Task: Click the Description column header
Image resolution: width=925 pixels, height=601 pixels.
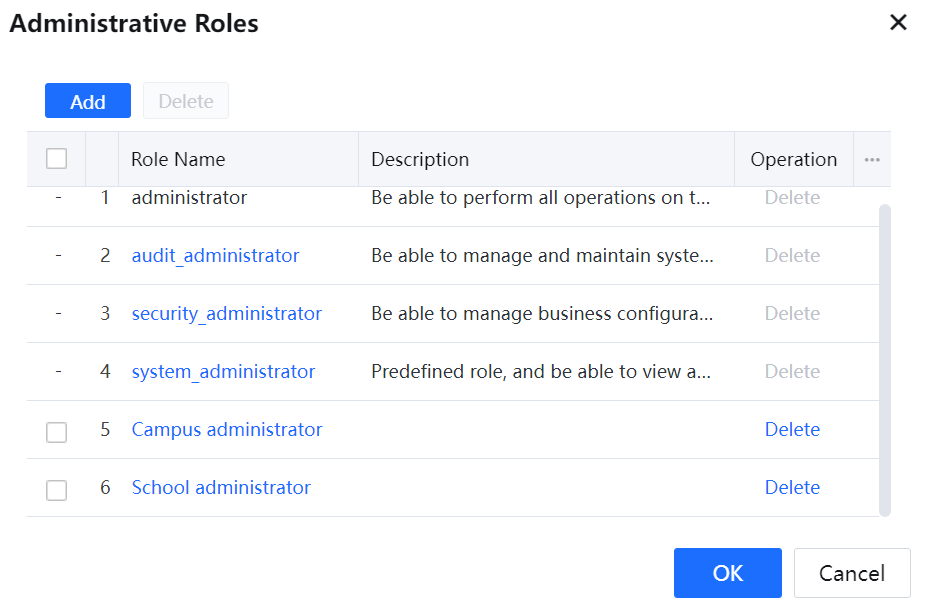Action: pos(420,159)
